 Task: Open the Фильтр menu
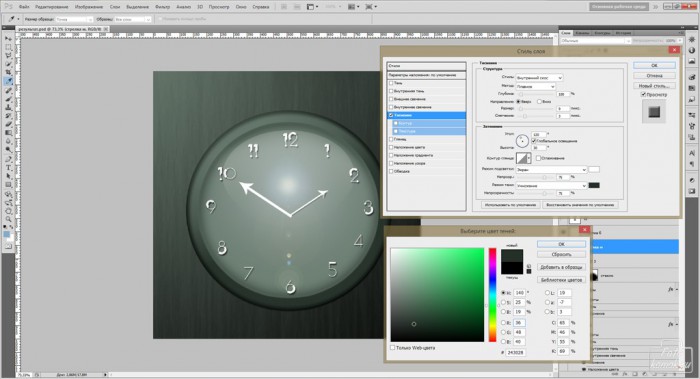(162, 7)
